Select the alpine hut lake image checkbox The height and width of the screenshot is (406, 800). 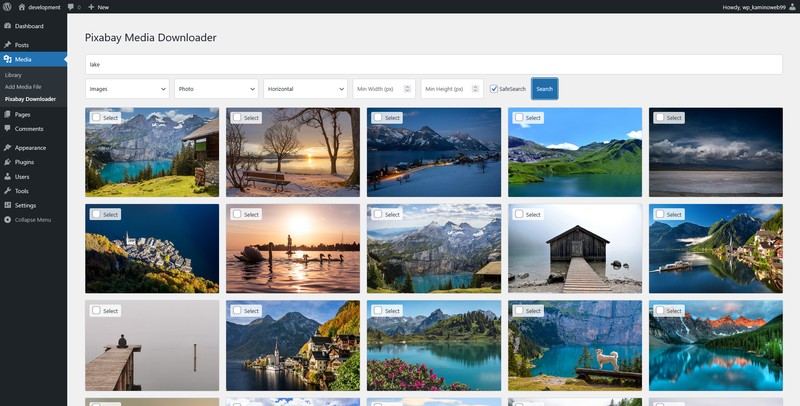[x=95, y=117]
